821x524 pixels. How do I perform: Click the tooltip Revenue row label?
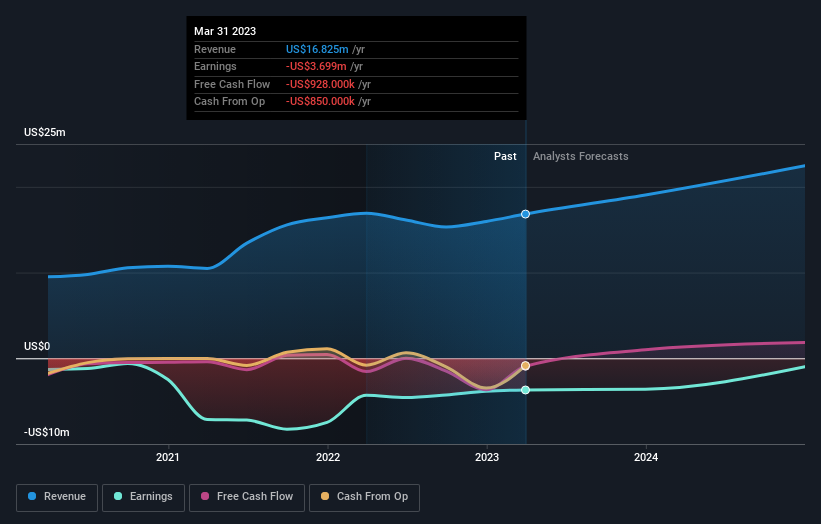pos(215,49)
